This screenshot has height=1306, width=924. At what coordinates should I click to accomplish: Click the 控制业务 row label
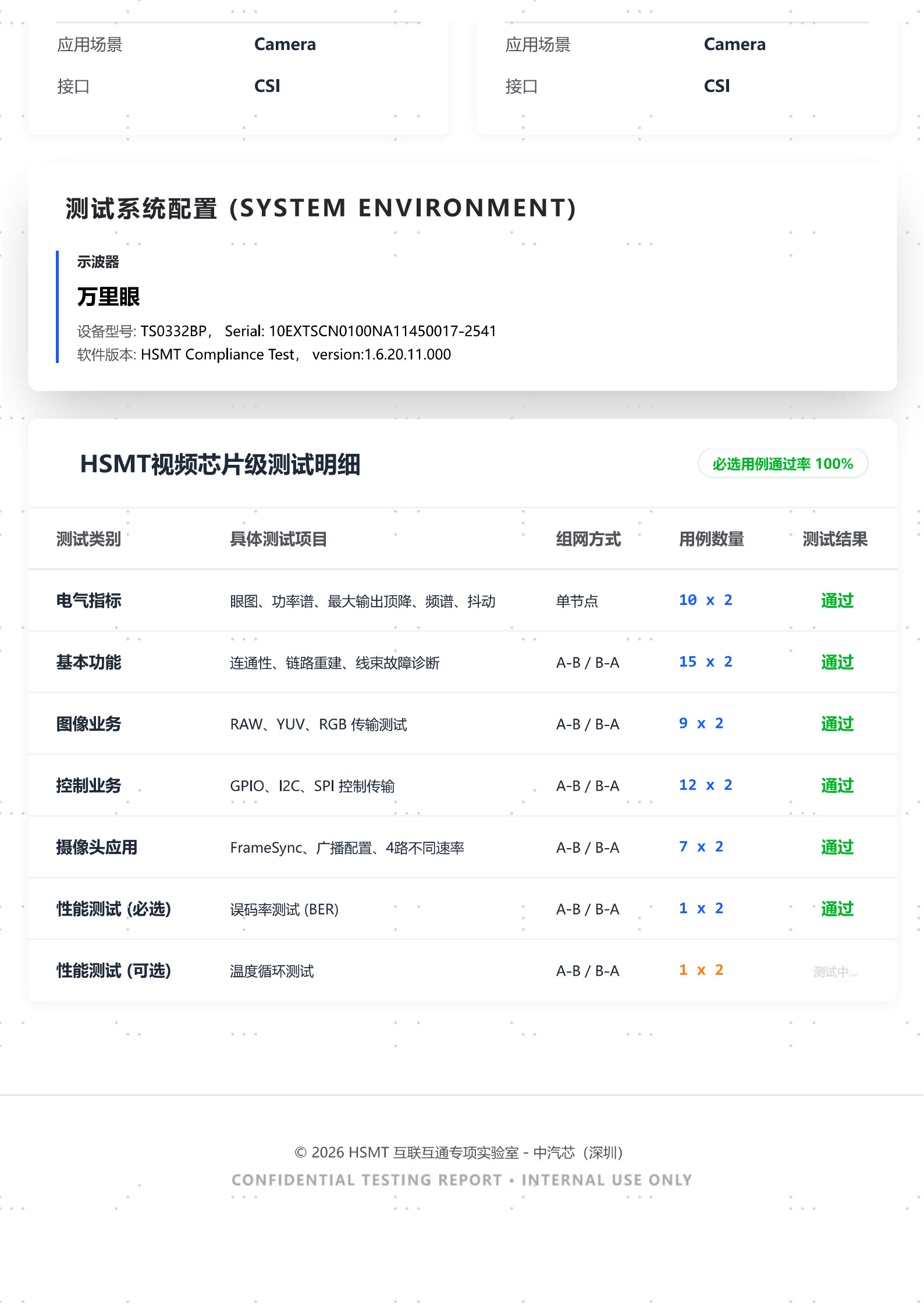pos(88,785)
